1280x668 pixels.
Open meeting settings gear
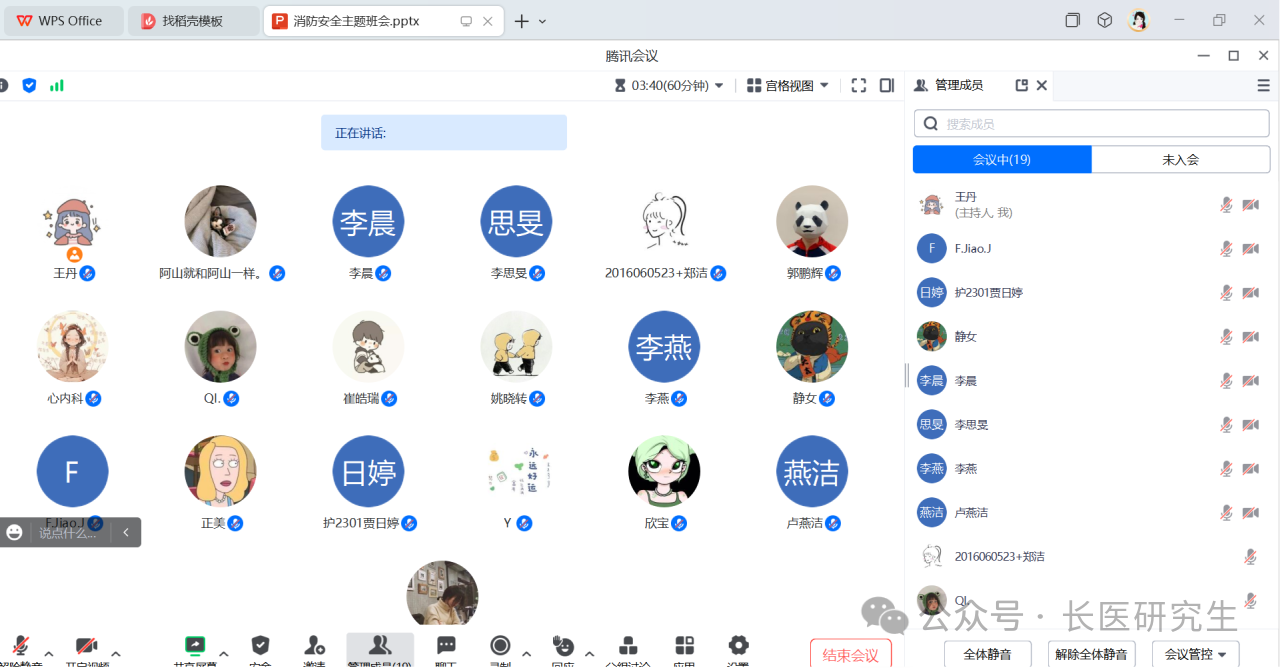738,645
